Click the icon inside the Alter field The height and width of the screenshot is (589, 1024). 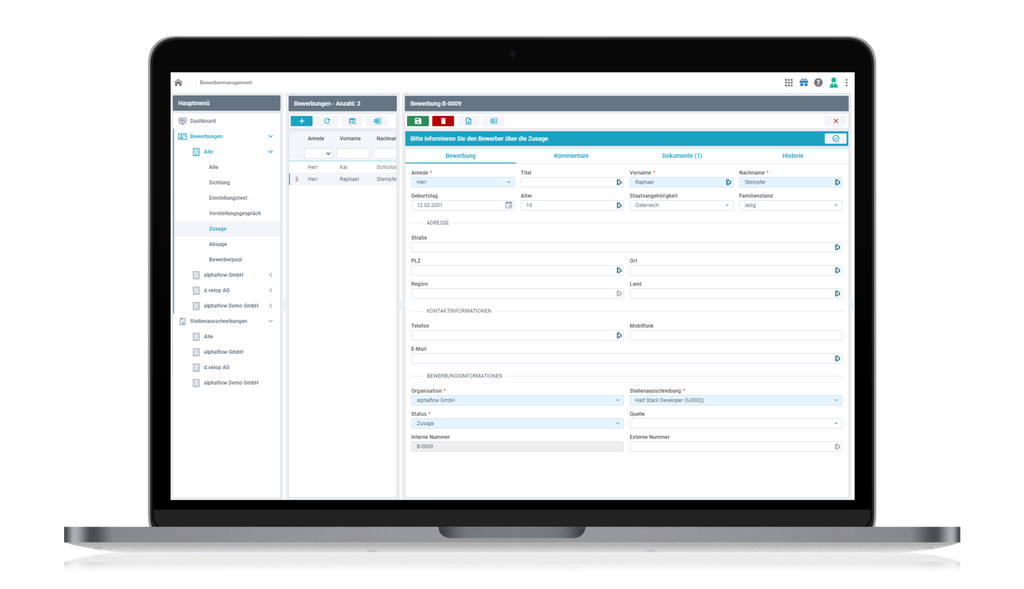tap(619, 205)
